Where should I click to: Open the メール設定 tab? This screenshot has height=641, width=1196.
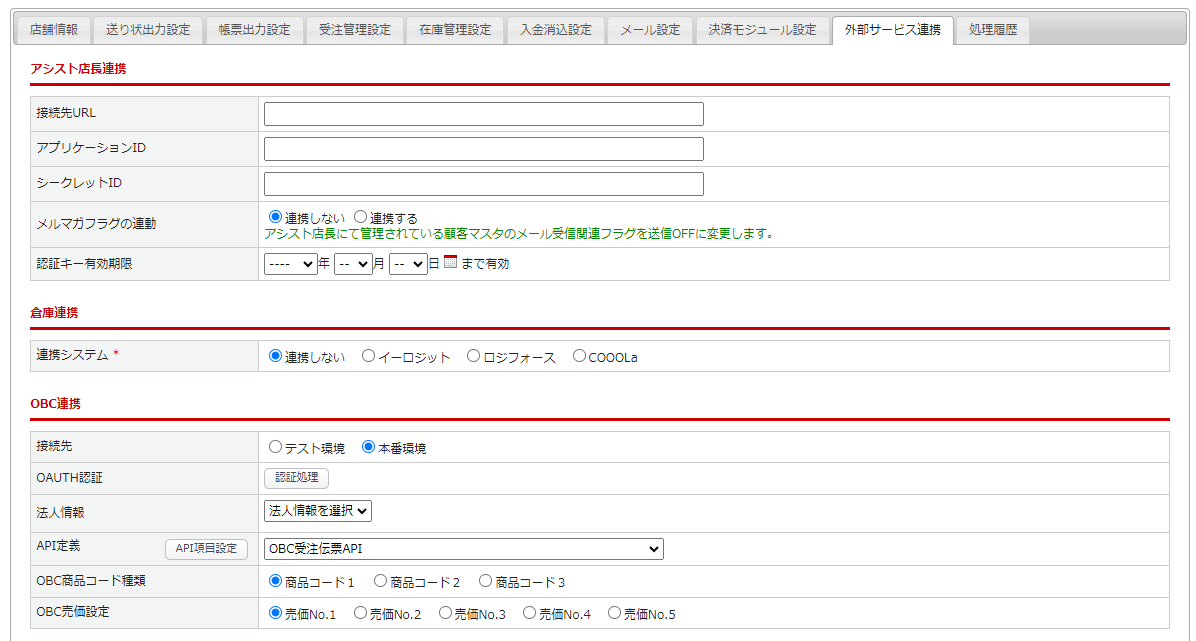(x=650, y=30)
